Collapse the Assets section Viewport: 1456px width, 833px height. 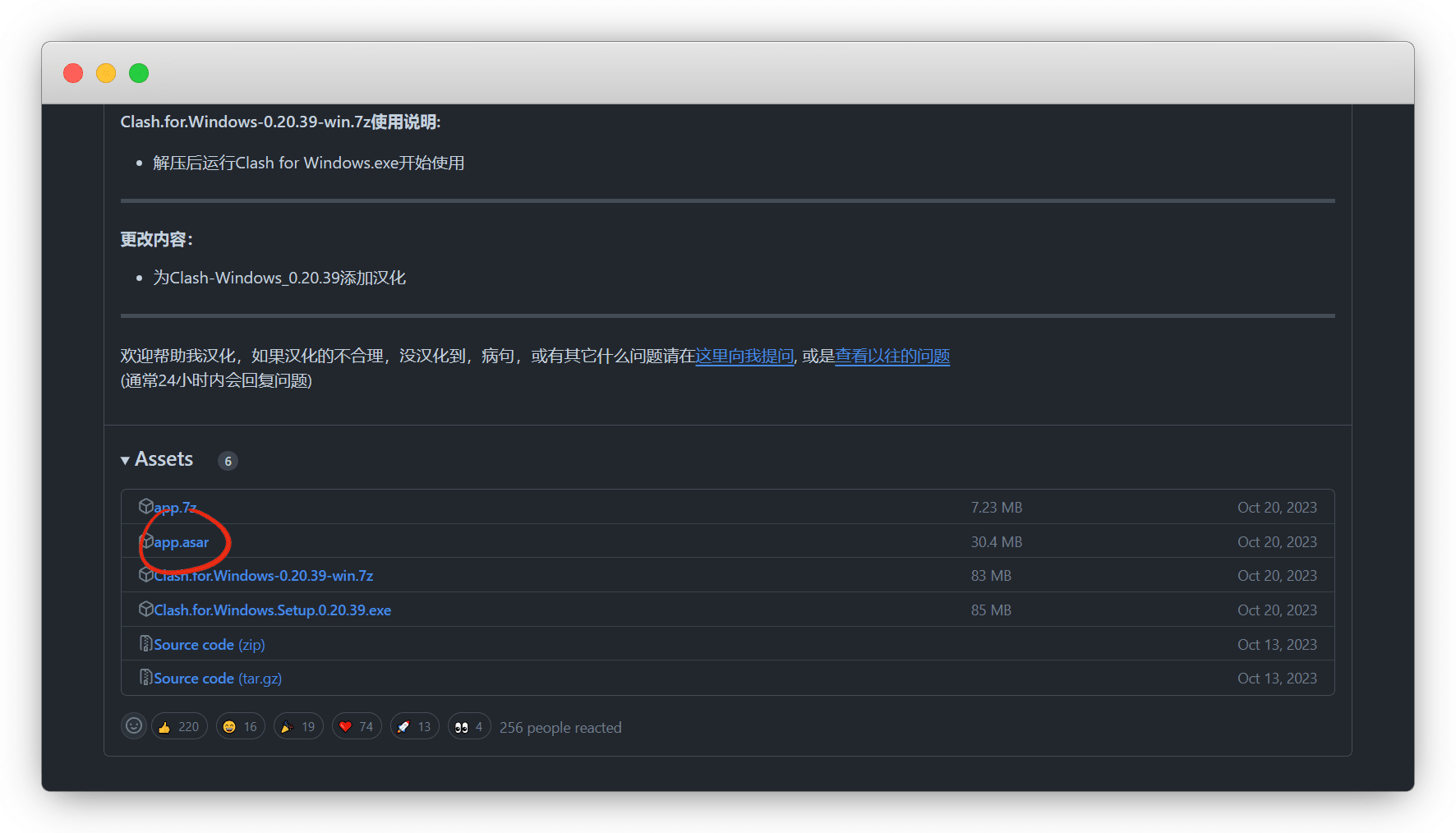coord(157,459)
